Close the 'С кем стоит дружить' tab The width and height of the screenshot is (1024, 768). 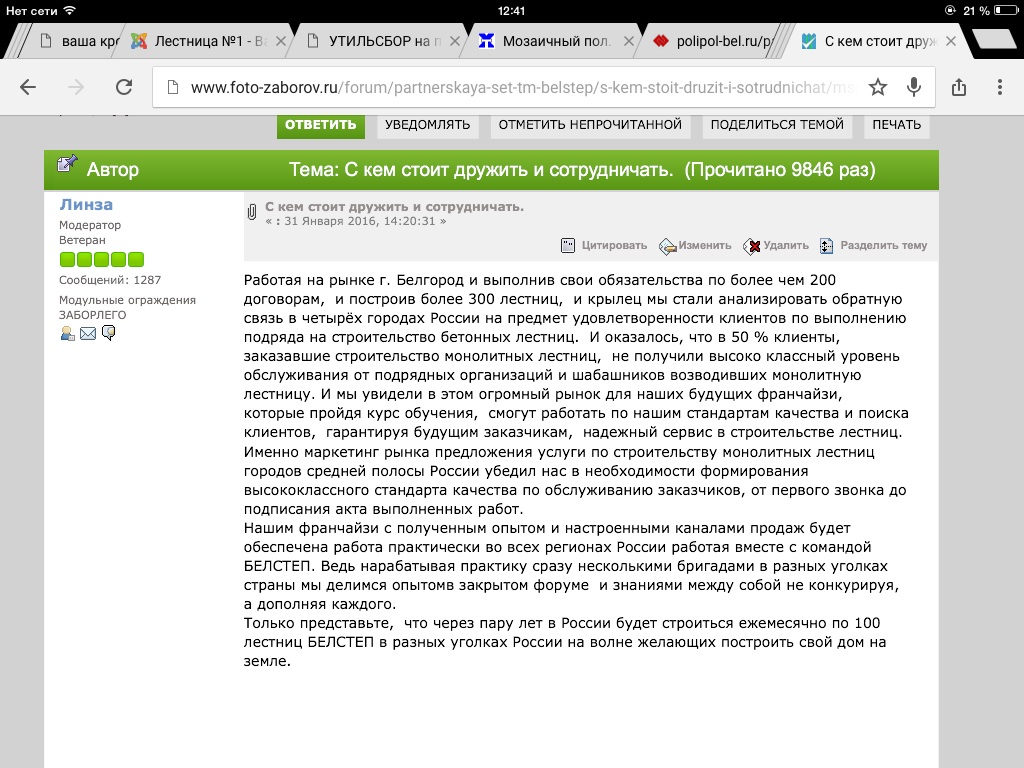coord(951,41)
